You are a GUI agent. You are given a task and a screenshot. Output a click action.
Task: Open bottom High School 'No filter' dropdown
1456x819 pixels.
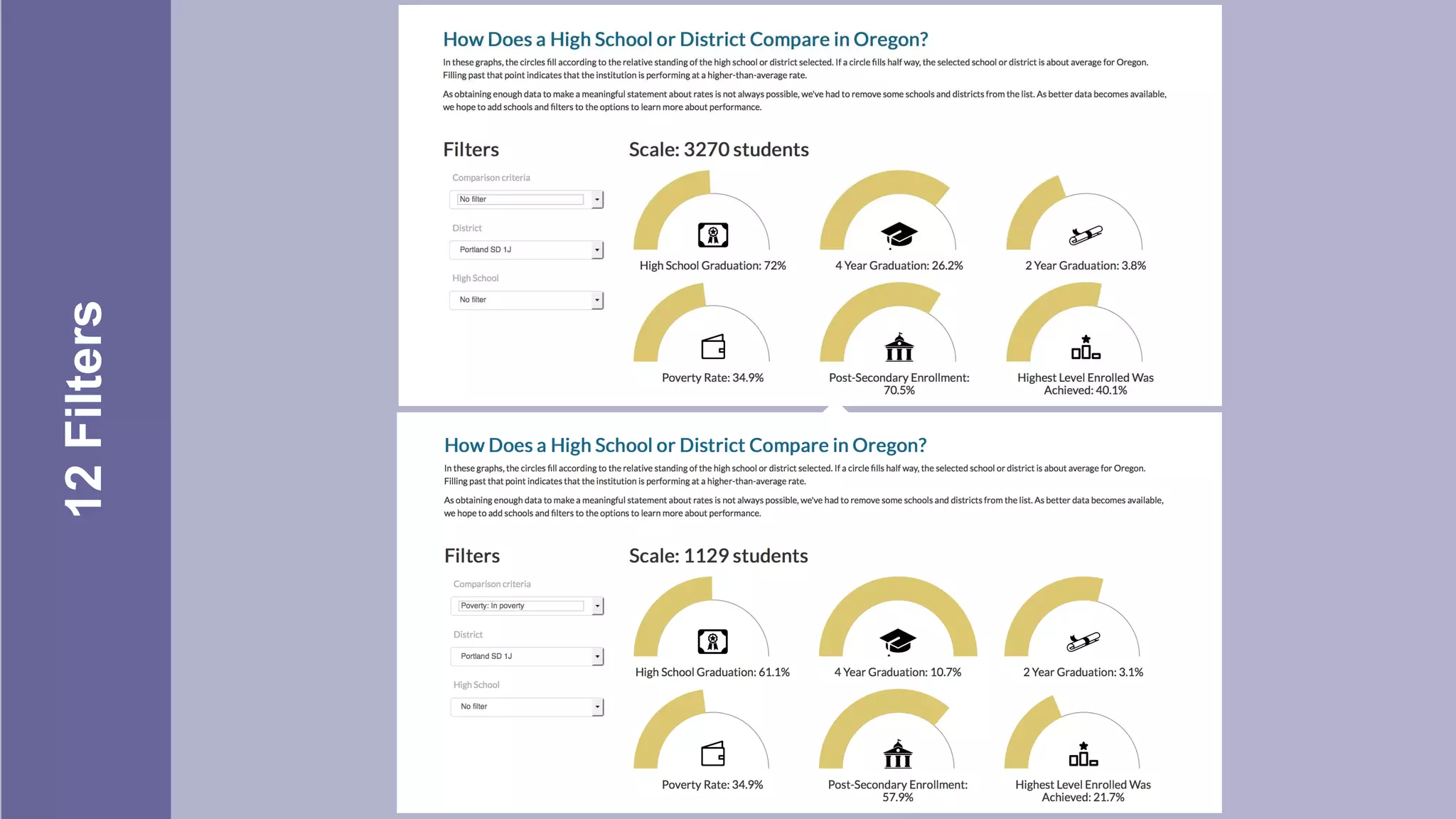(527, 707)
